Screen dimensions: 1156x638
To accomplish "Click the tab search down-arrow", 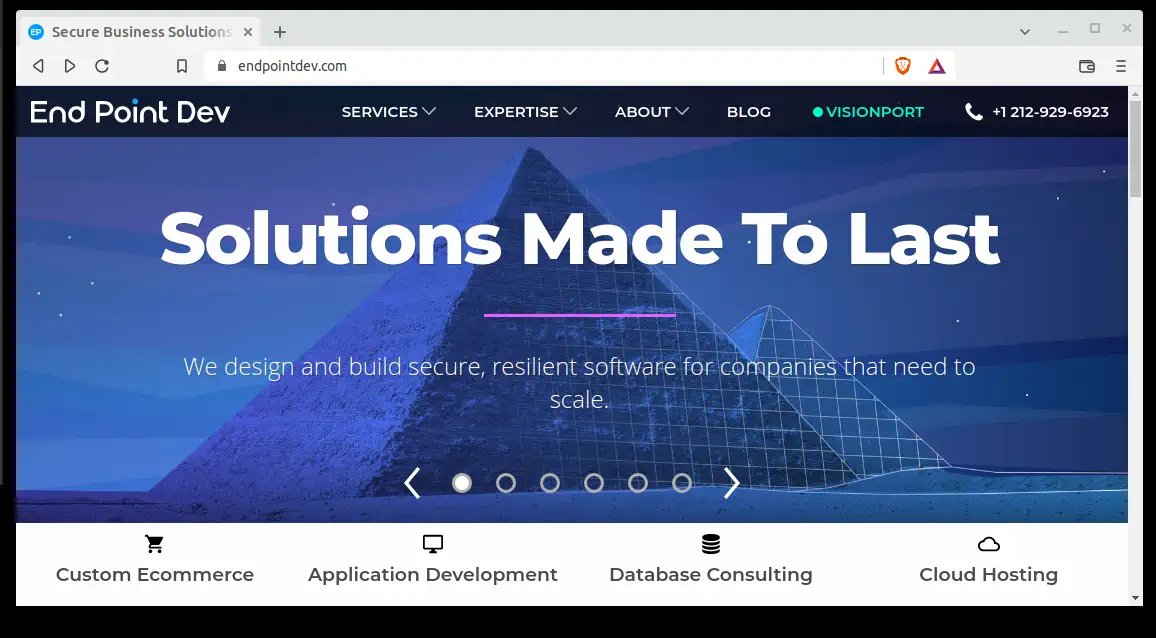I will [1025, 32].
